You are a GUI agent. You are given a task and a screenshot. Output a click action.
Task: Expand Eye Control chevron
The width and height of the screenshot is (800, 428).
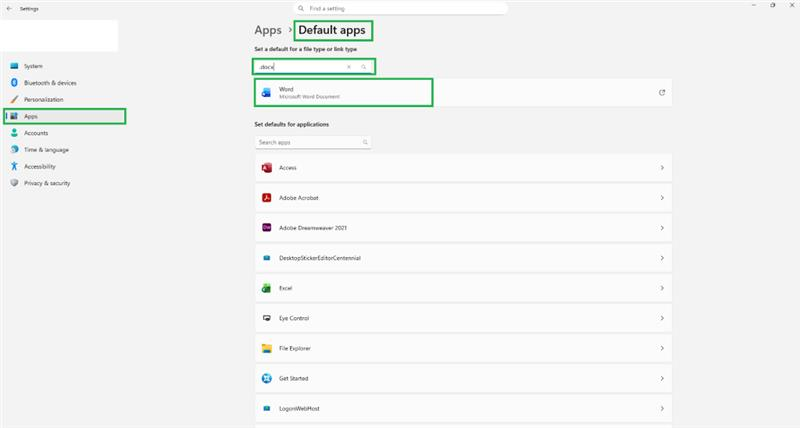[662, 318]
